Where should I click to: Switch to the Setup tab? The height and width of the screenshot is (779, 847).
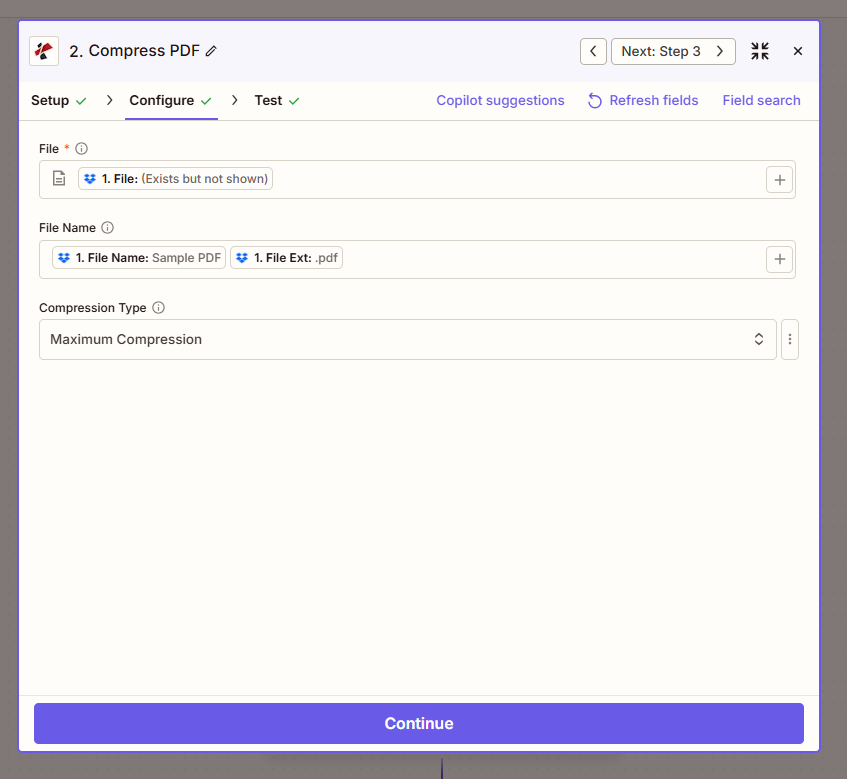[x=50, y=100]
